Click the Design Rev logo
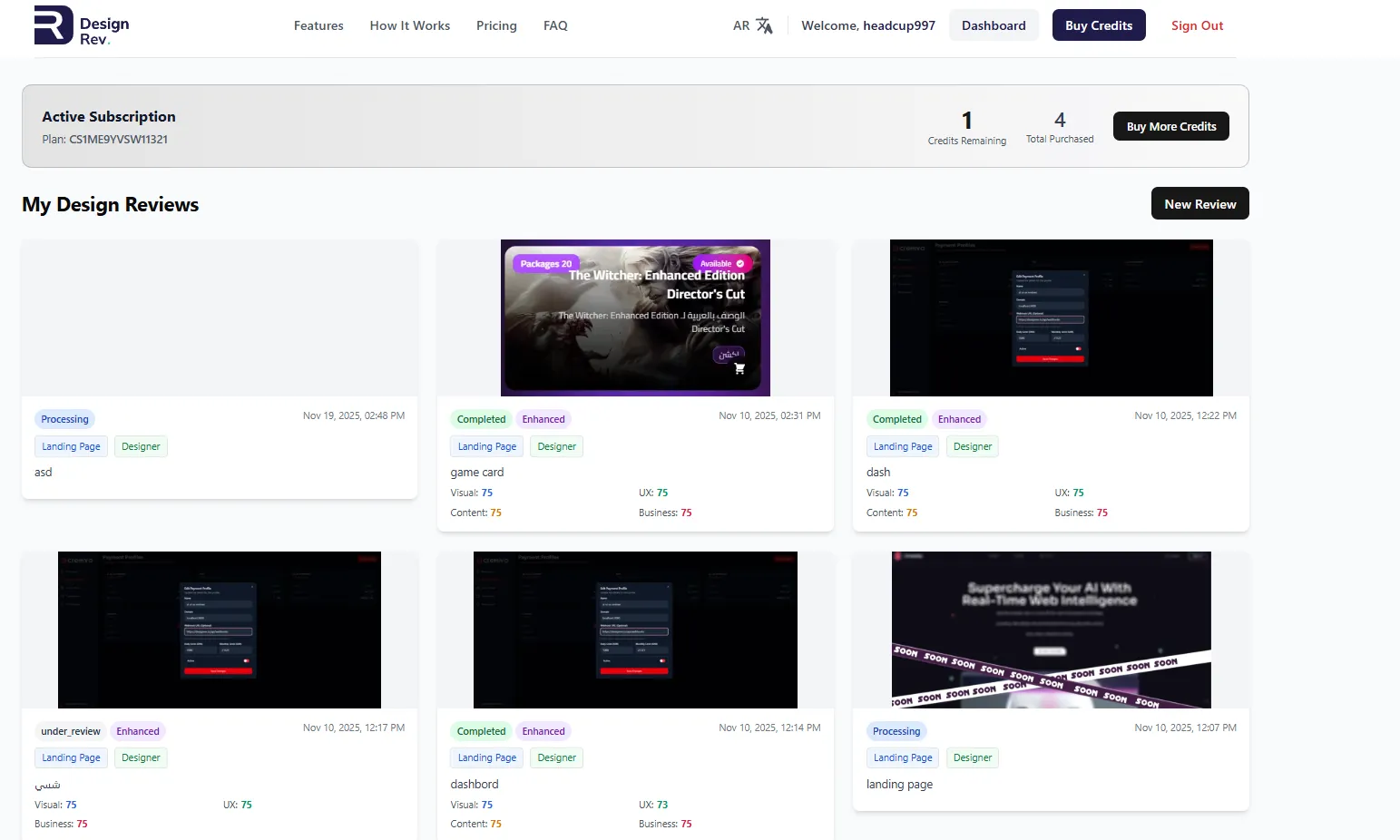The image size is (1400, 840). point(82,25)
